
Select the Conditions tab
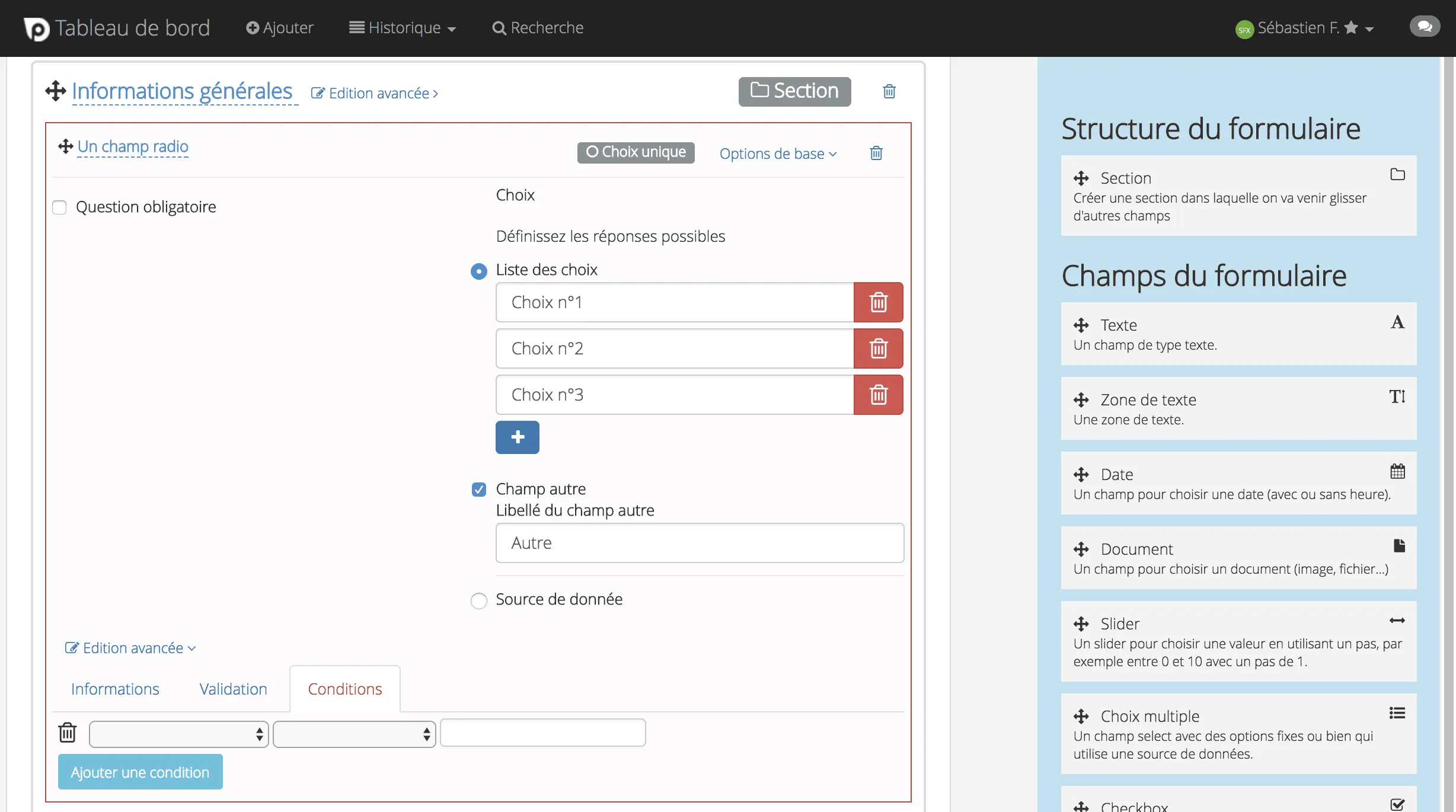coord(345,689)
